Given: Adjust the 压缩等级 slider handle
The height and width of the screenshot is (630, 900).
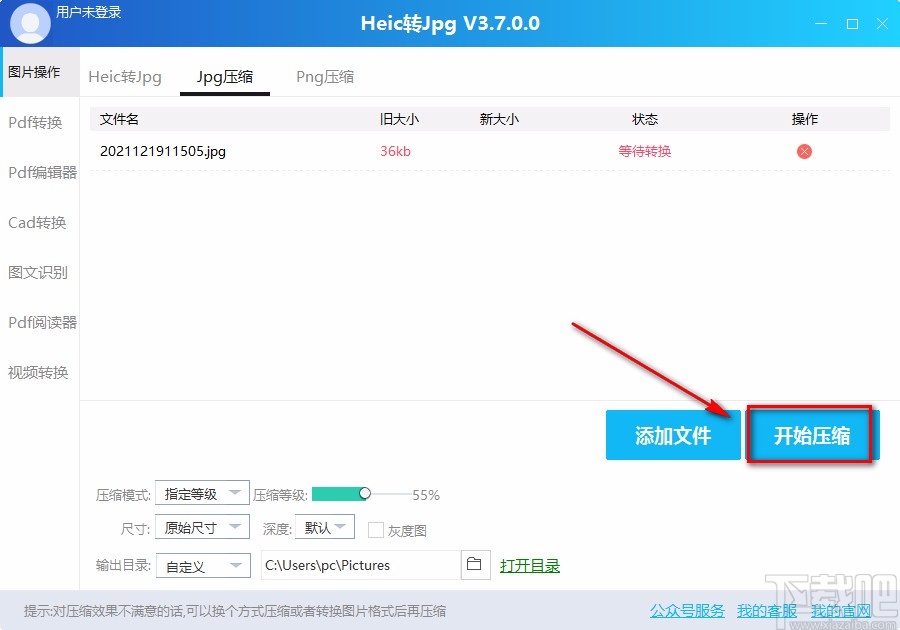Looking at the screenshot, I should 364,493.
